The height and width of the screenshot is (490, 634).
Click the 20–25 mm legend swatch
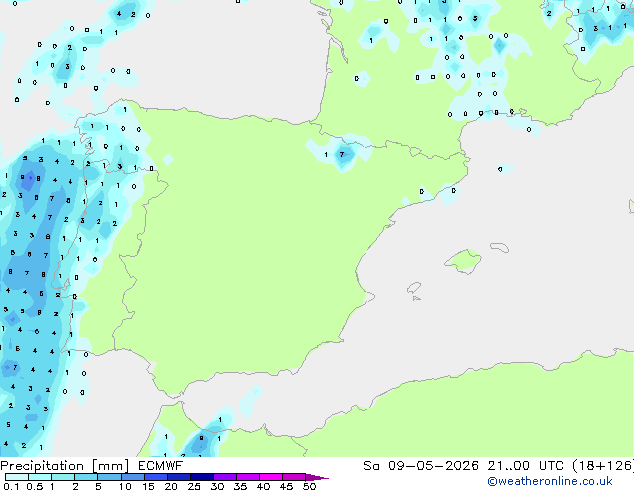click(178, 477)
